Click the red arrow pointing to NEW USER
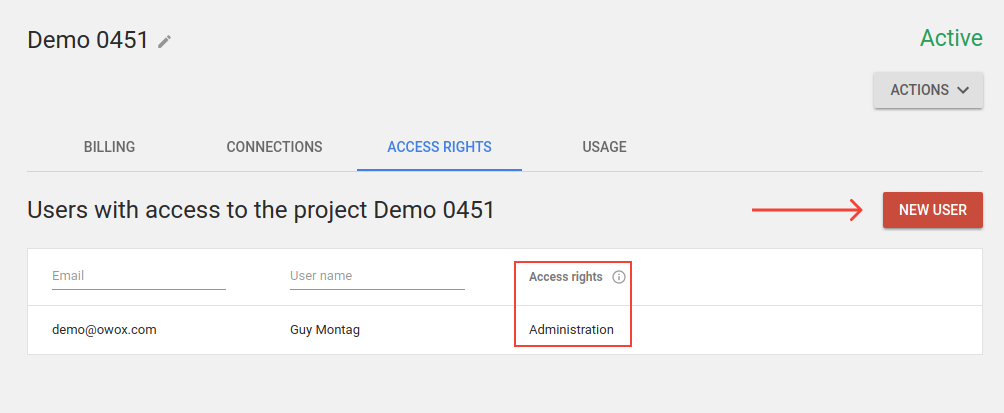Screen dimensions: 1004x413 coord(808,209)
